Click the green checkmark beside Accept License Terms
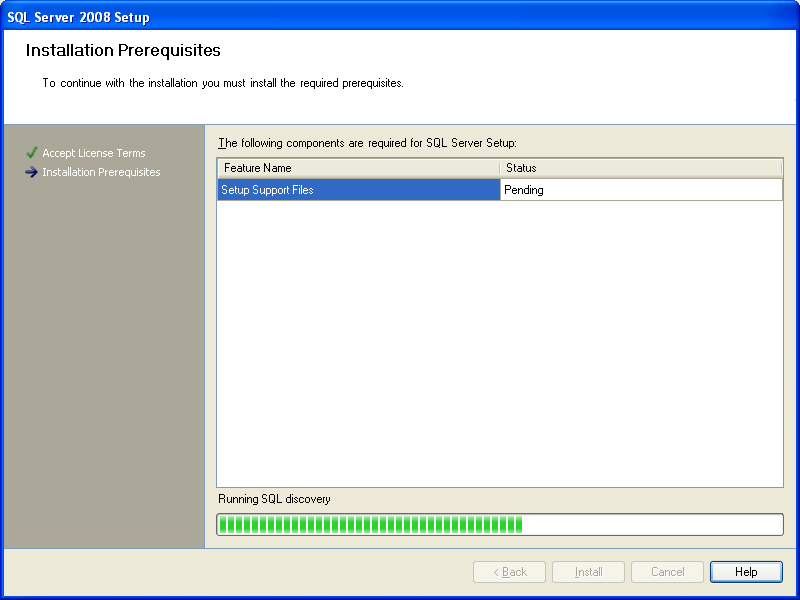Viewport: 800px width, 600px height. coord(32,153)
